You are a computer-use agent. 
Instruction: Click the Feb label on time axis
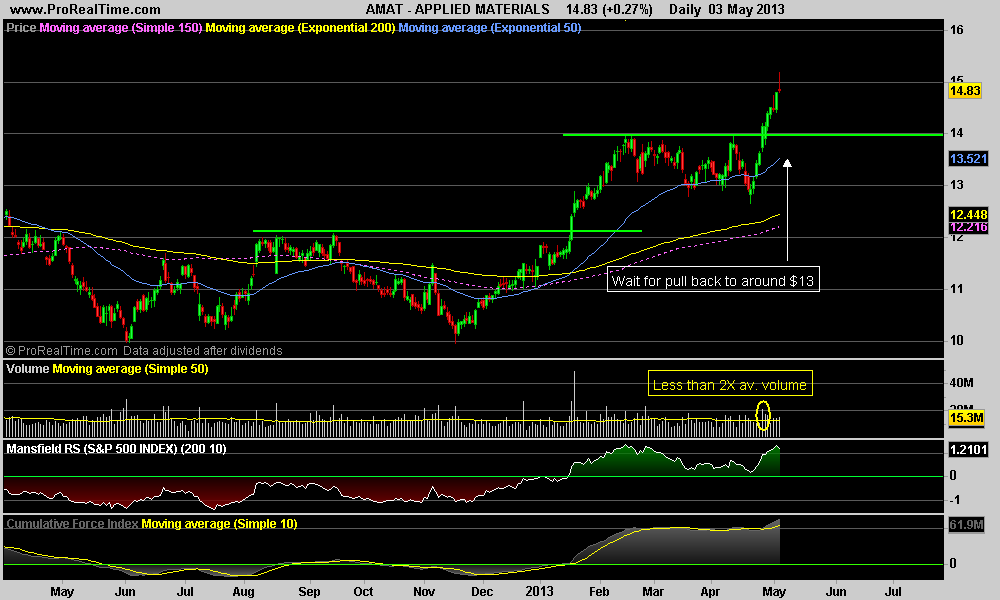[599, 592]
